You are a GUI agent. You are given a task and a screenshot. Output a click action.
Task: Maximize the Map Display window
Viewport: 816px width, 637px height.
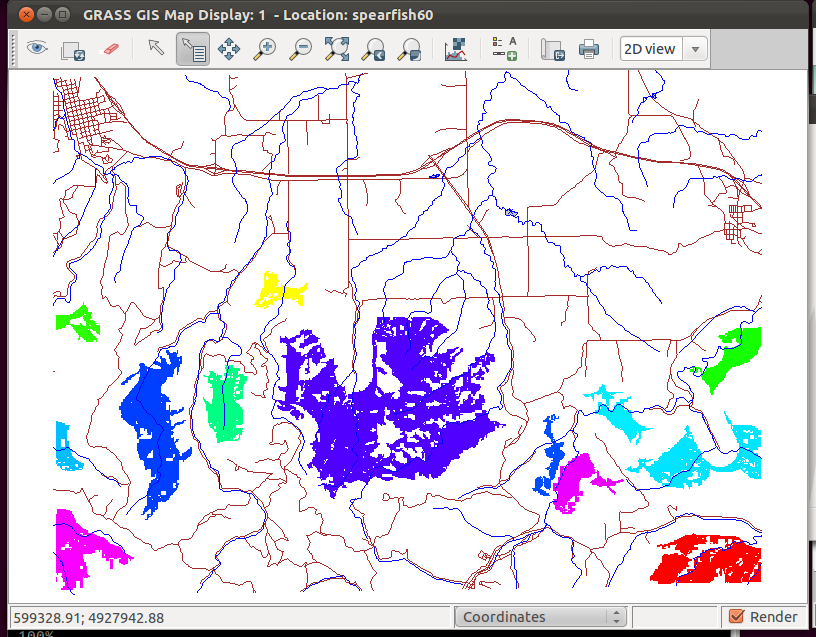[62, 15]
